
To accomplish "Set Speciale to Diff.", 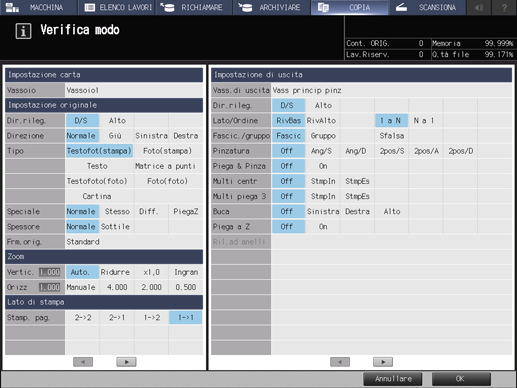I will pos(151,211).
